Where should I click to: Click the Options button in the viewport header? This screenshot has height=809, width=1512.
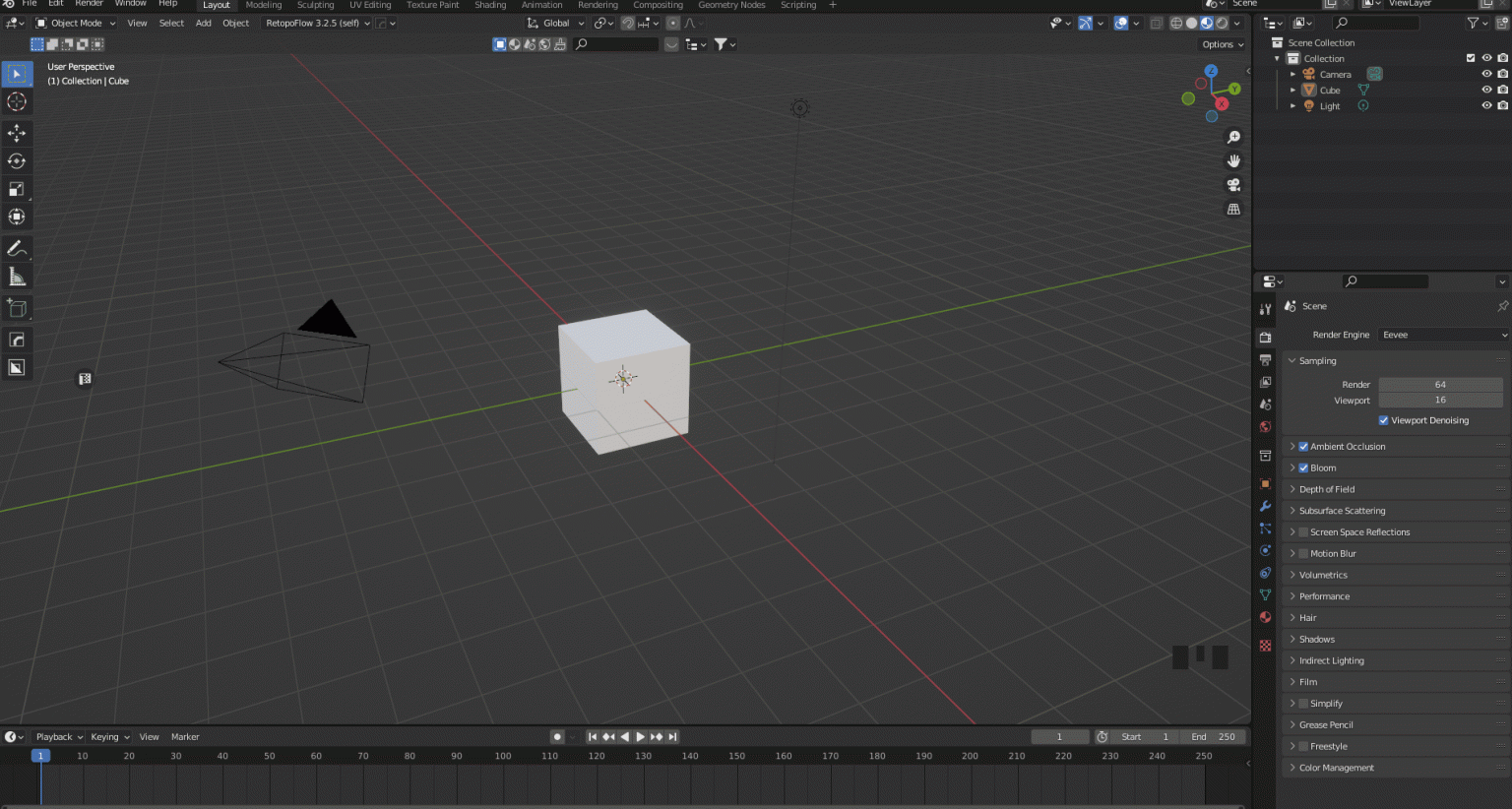1220,44
